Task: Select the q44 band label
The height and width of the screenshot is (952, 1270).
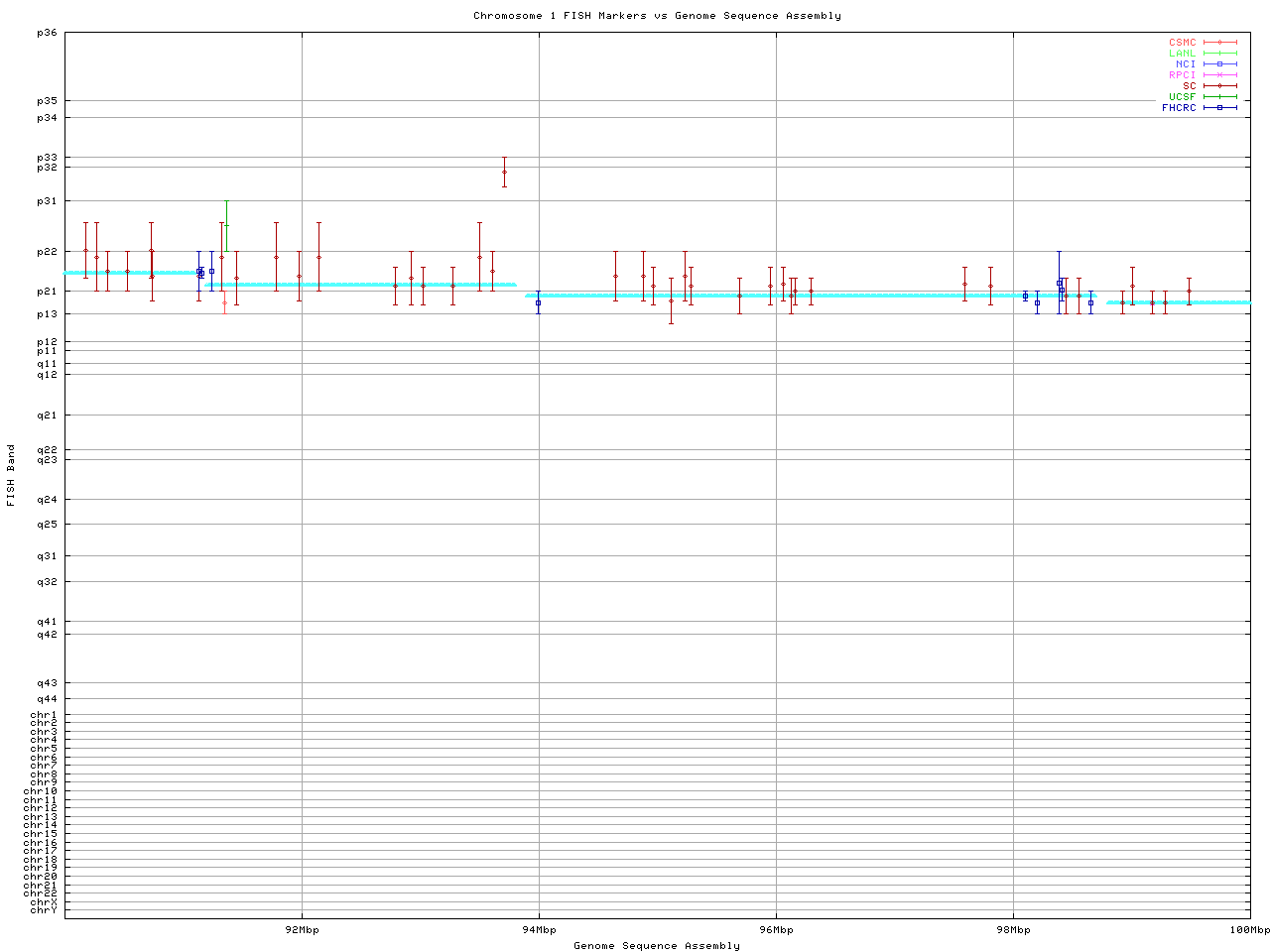Action: pyautogui.click(x=47, y=699)
